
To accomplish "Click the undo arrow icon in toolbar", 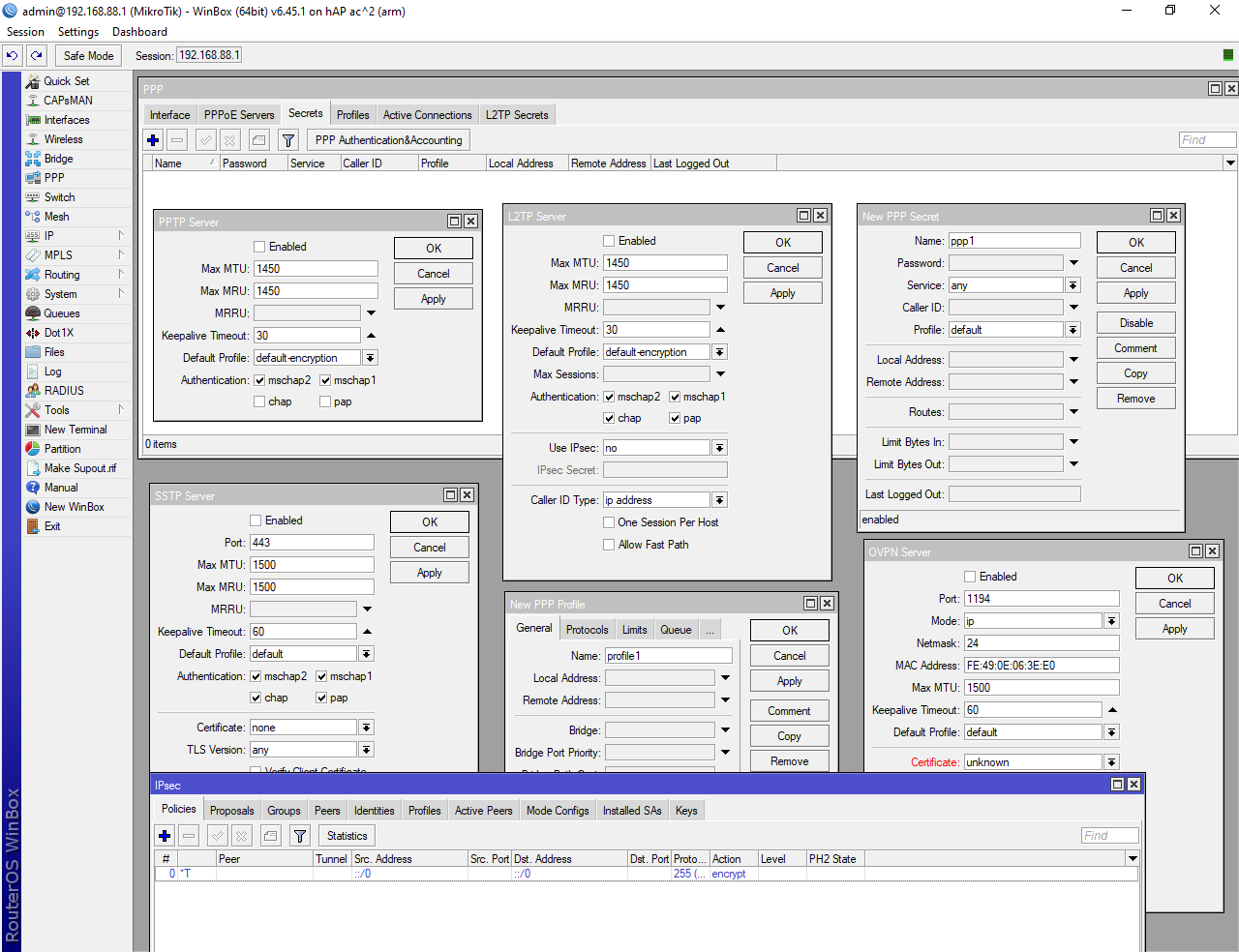I will (13, 56).
